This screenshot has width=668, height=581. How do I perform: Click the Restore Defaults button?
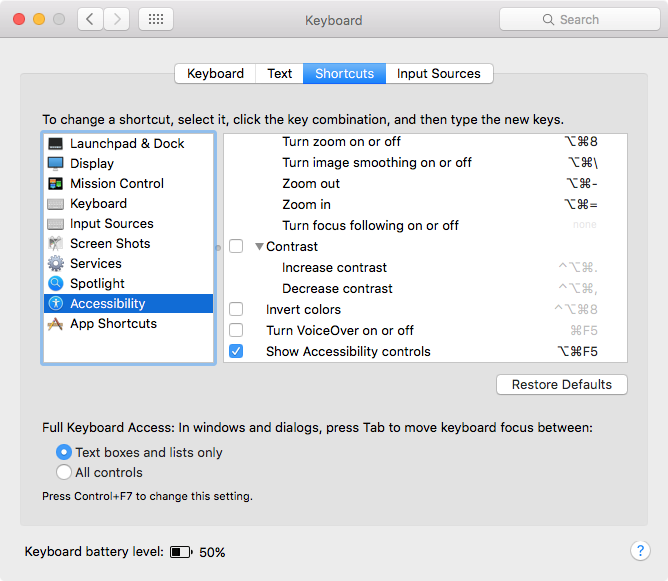[561, 385]
